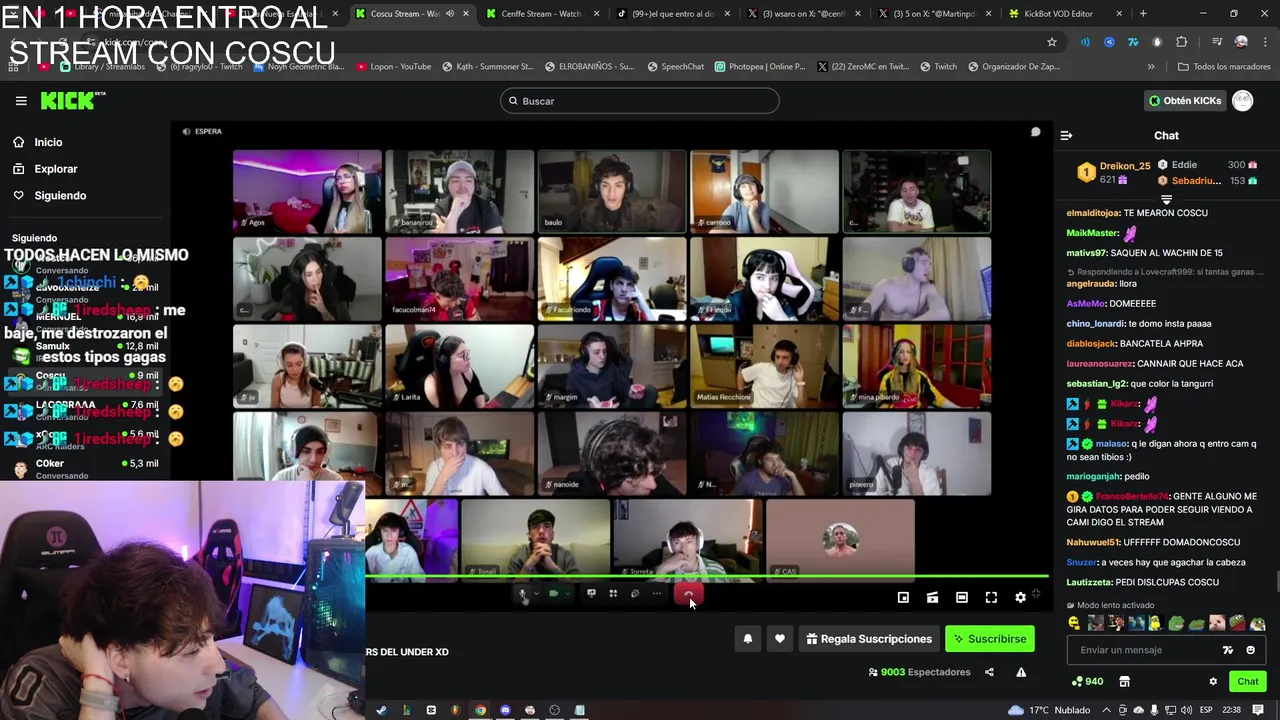Image resolution: width=1280 pixels, height=720 pixels.
Task: Open the camera options dropdown arrow
Action: 567,594
